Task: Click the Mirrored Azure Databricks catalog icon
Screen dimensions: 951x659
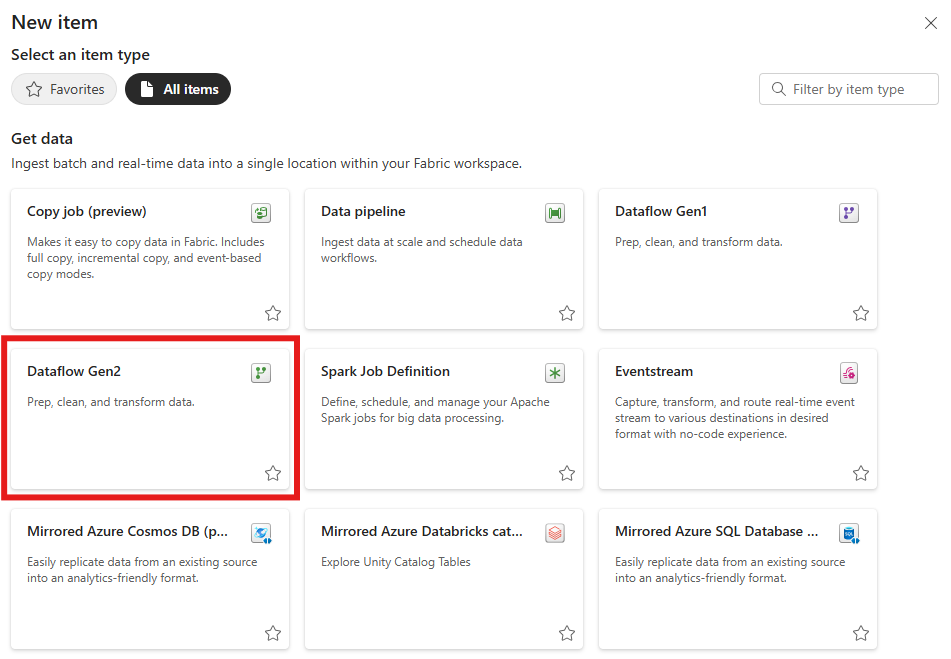Action: 555,533
